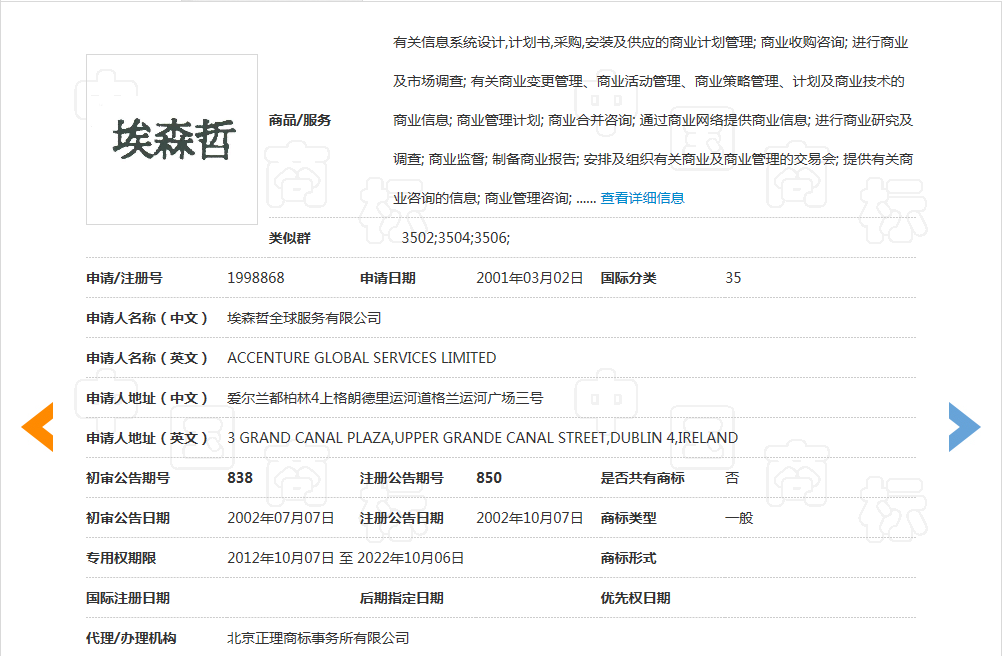
Task: Select preliminary date 2002年07月07日
Action: [280, 518]
